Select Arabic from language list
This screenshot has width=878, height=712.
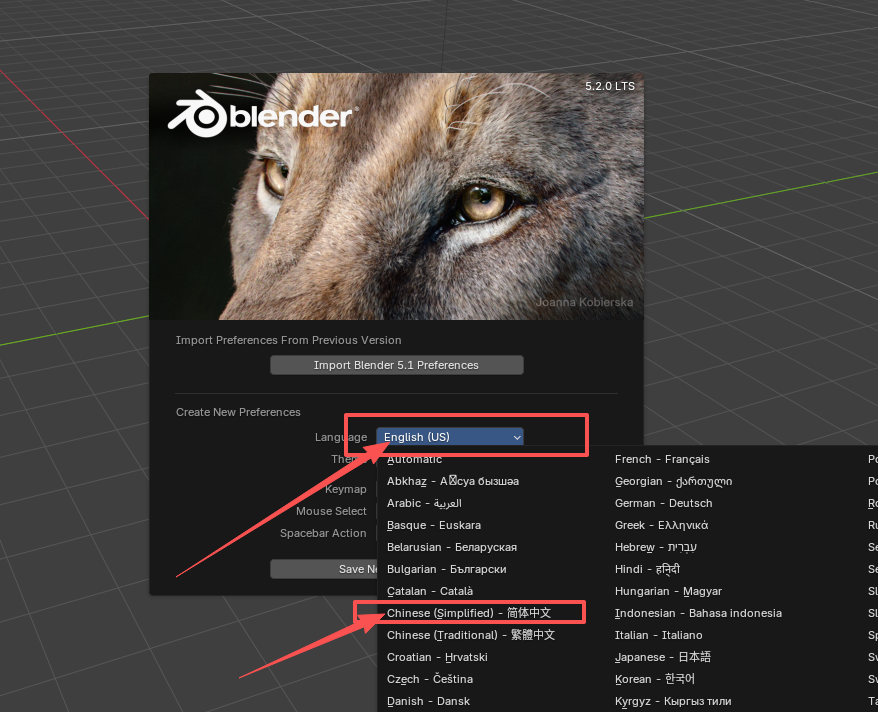[424, 503]
